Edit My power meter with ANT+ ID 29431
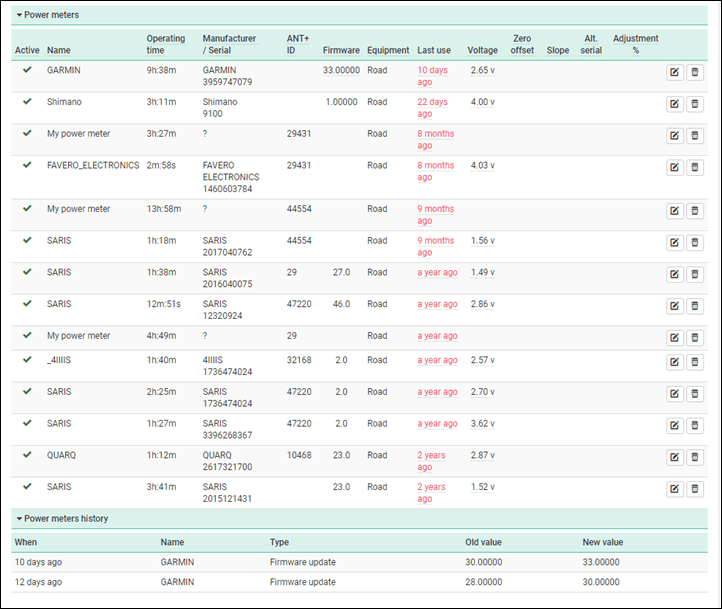The image size is (722, 609). 675,136
